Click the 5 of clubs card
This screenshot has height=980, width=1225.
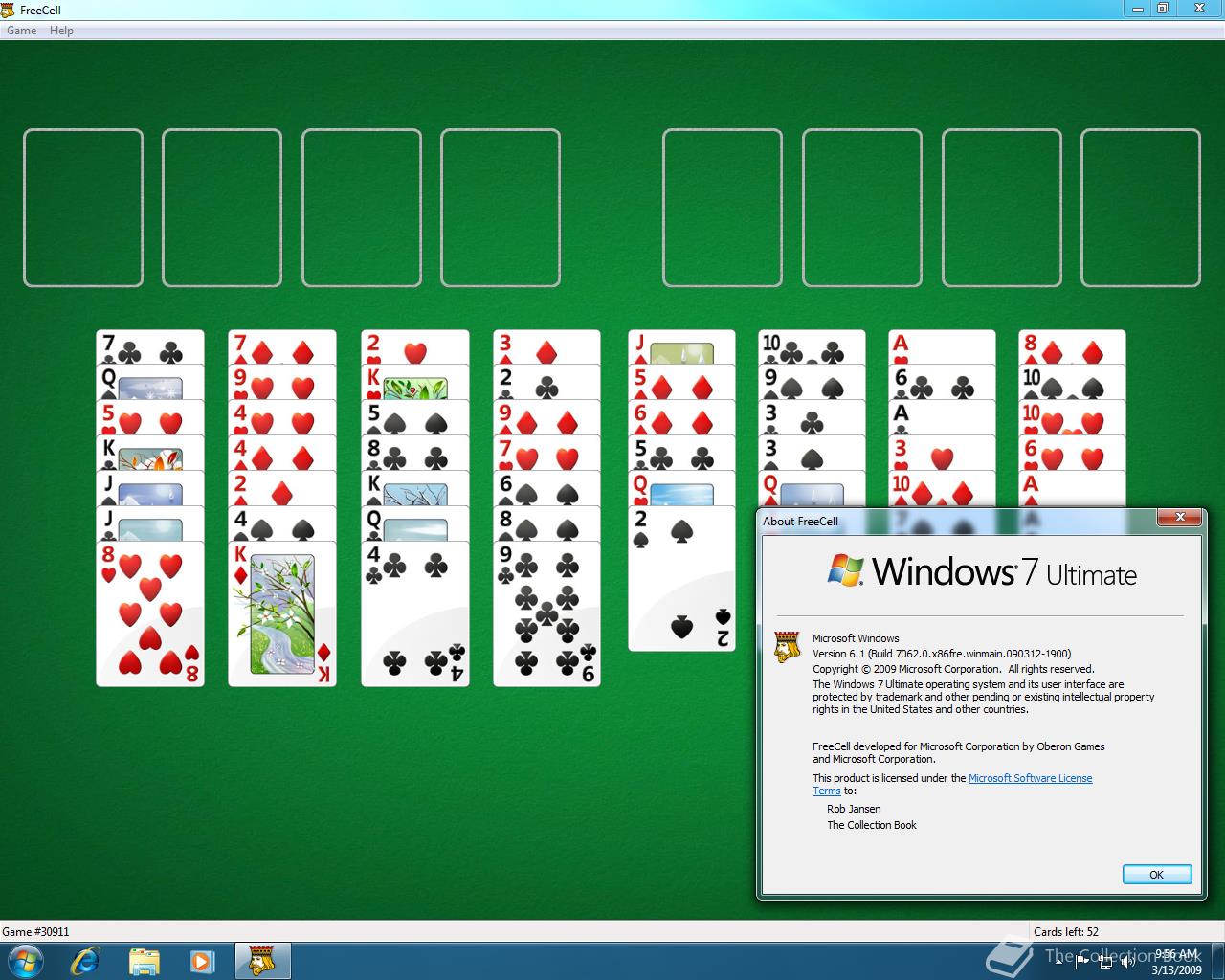(x=681, y=453)
